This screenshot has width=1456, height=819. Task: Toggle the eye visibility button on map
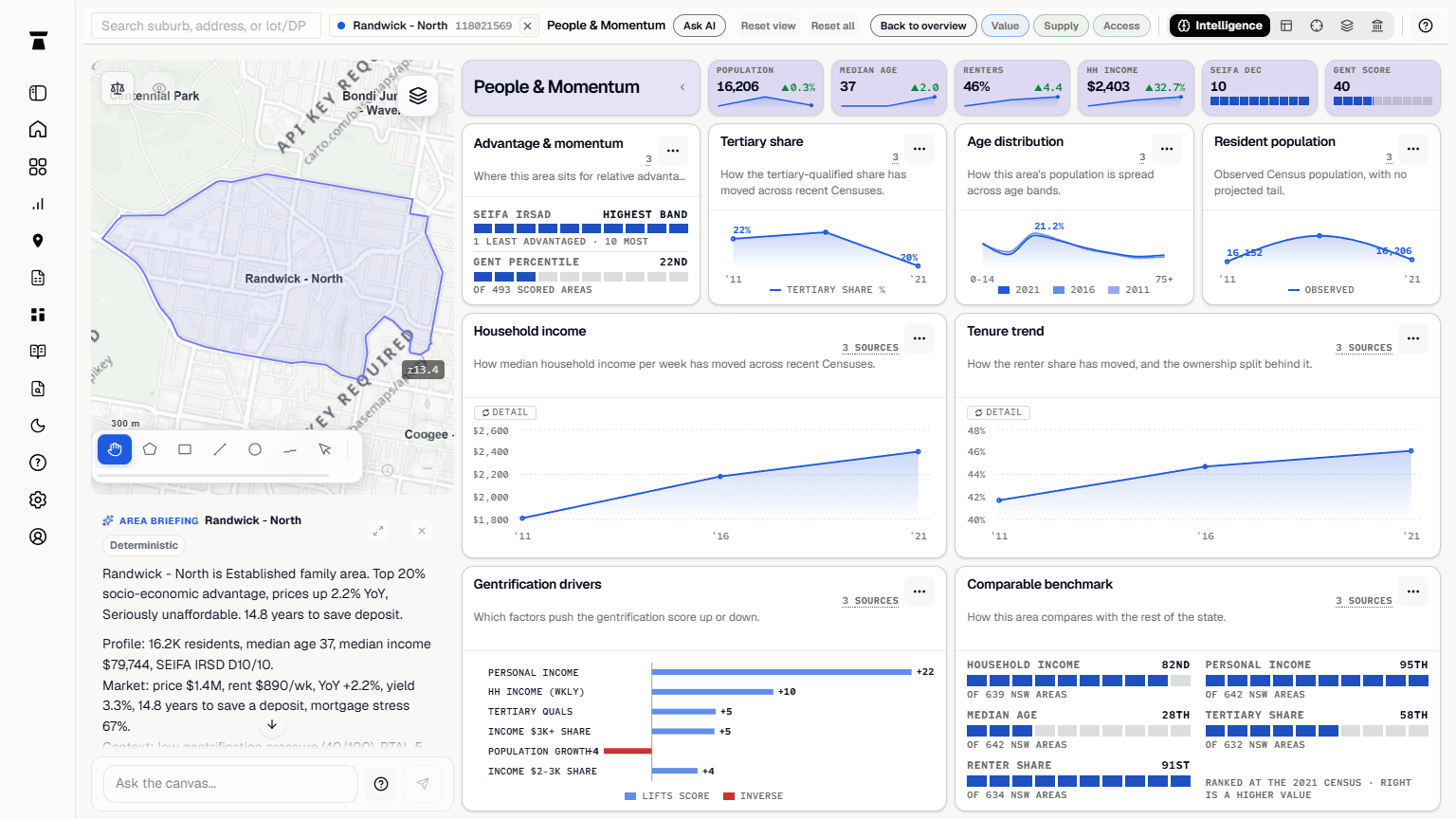click(159, 88)
